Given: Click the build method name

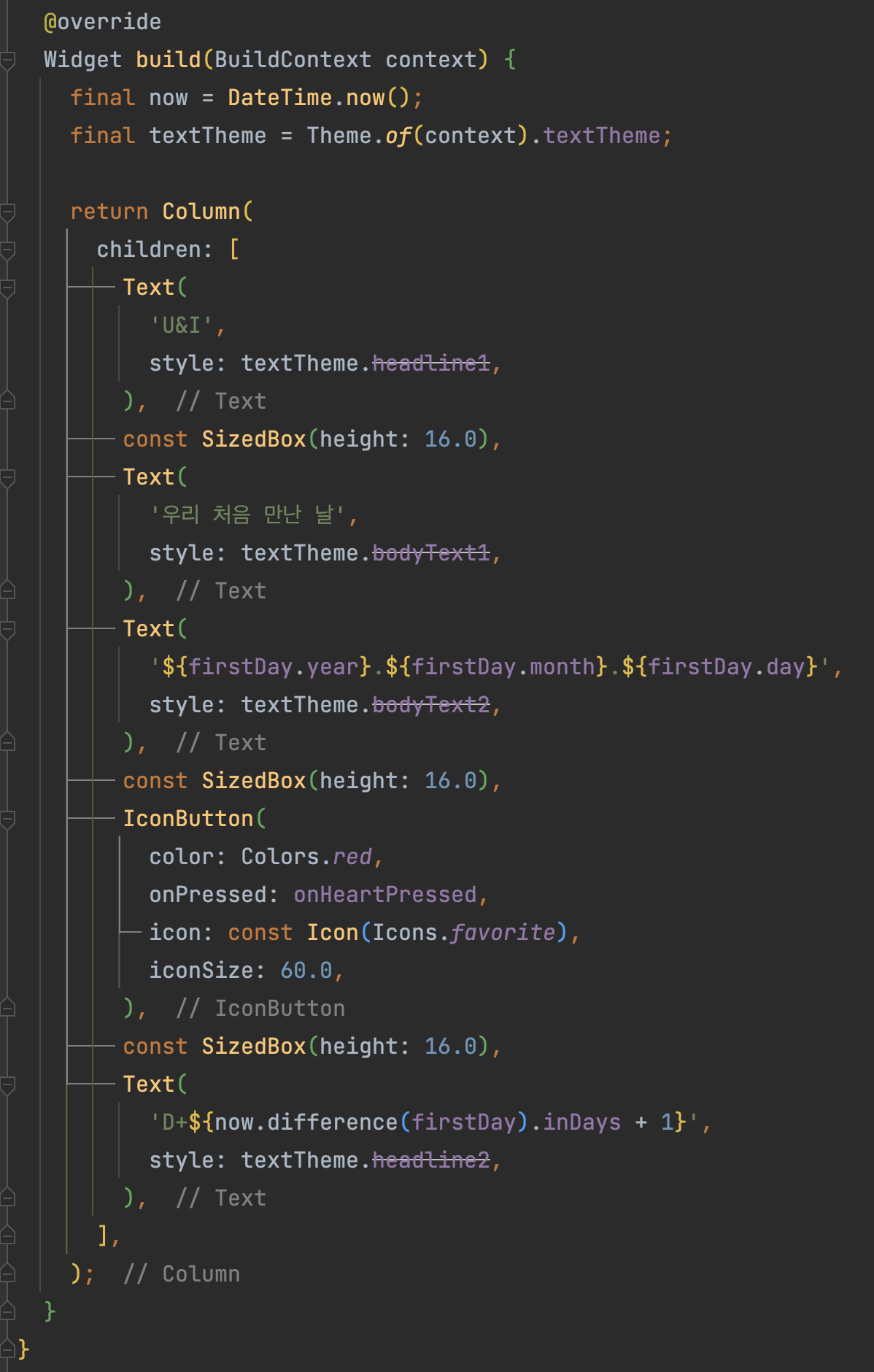Looking at the screenshot, I should point(168,60).
